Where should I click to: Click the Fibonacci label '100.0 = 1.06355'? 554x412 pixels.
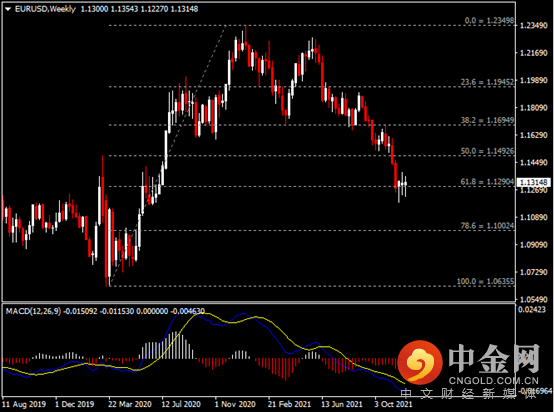click(x=485, y=282)
